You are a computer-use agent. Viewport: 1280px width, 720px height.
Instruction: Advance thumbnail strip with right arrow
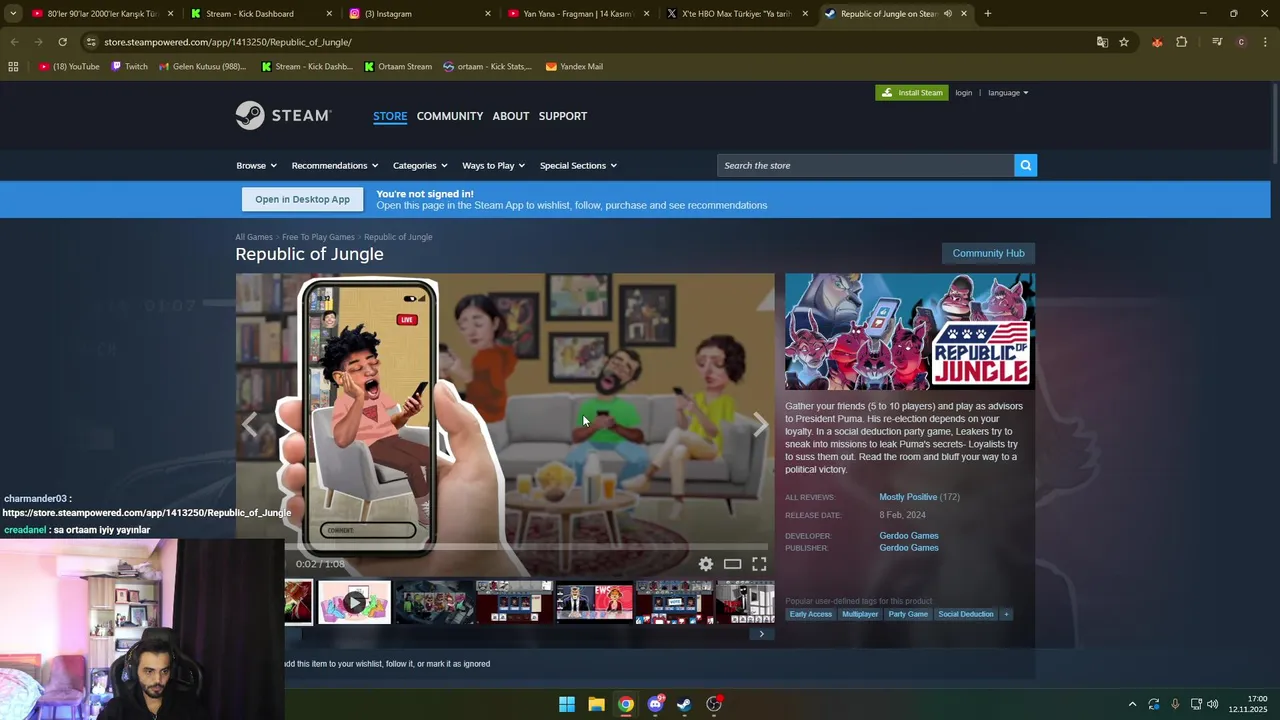pos(761,634)
